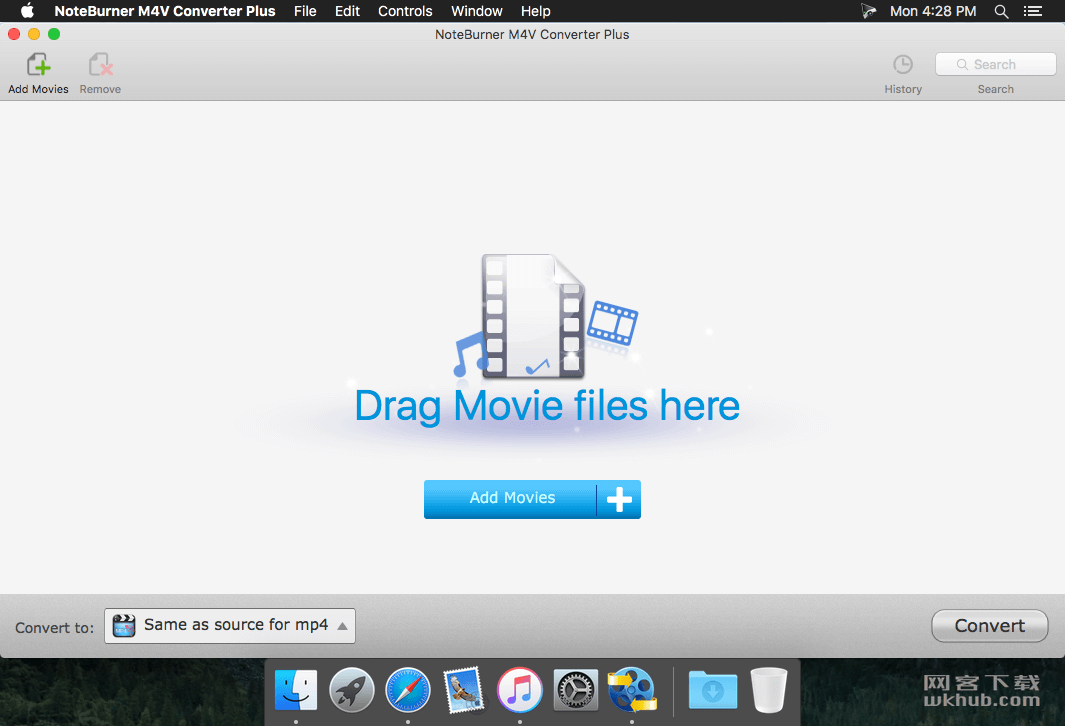The image size is (1065, 726).
Task: Open the File menu
Action: [x=305, y=11]
